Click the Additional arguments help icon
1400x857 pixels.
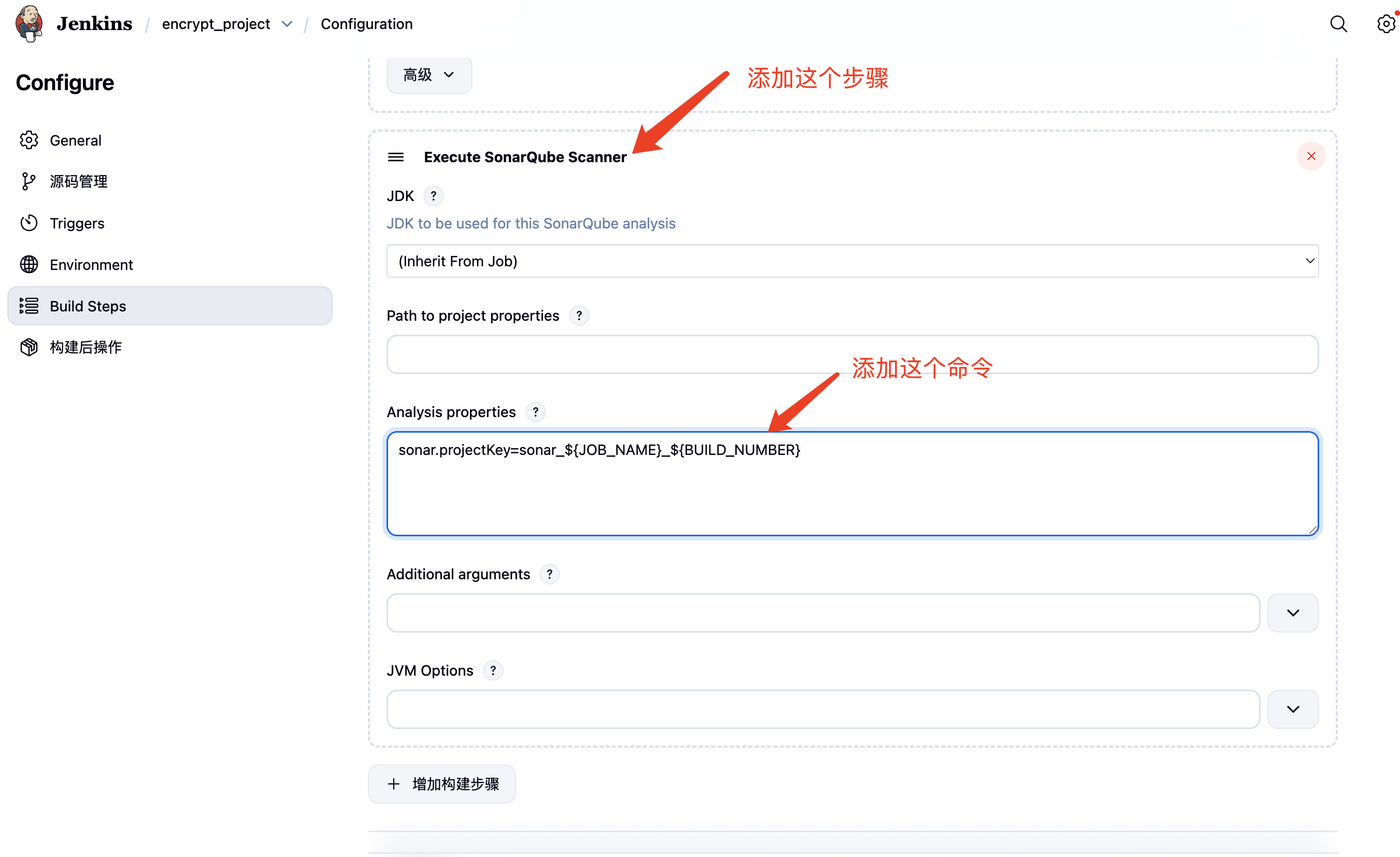(x=549, y=574)
